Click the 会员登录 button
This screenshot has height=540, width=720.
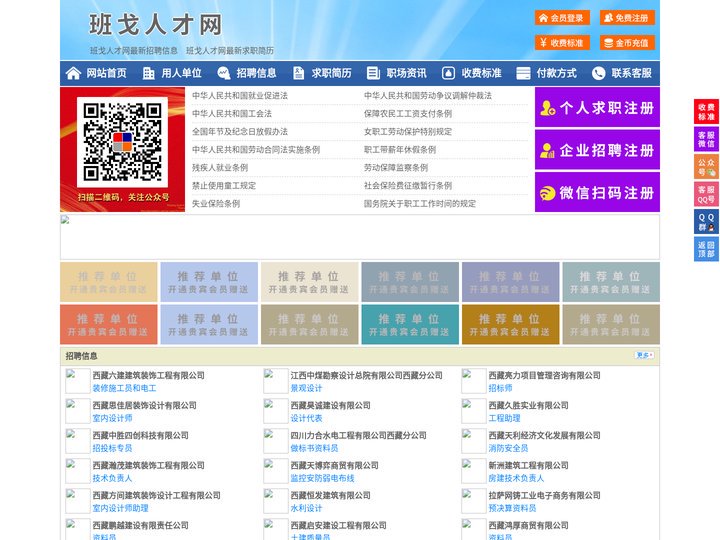tap(562, 18)
